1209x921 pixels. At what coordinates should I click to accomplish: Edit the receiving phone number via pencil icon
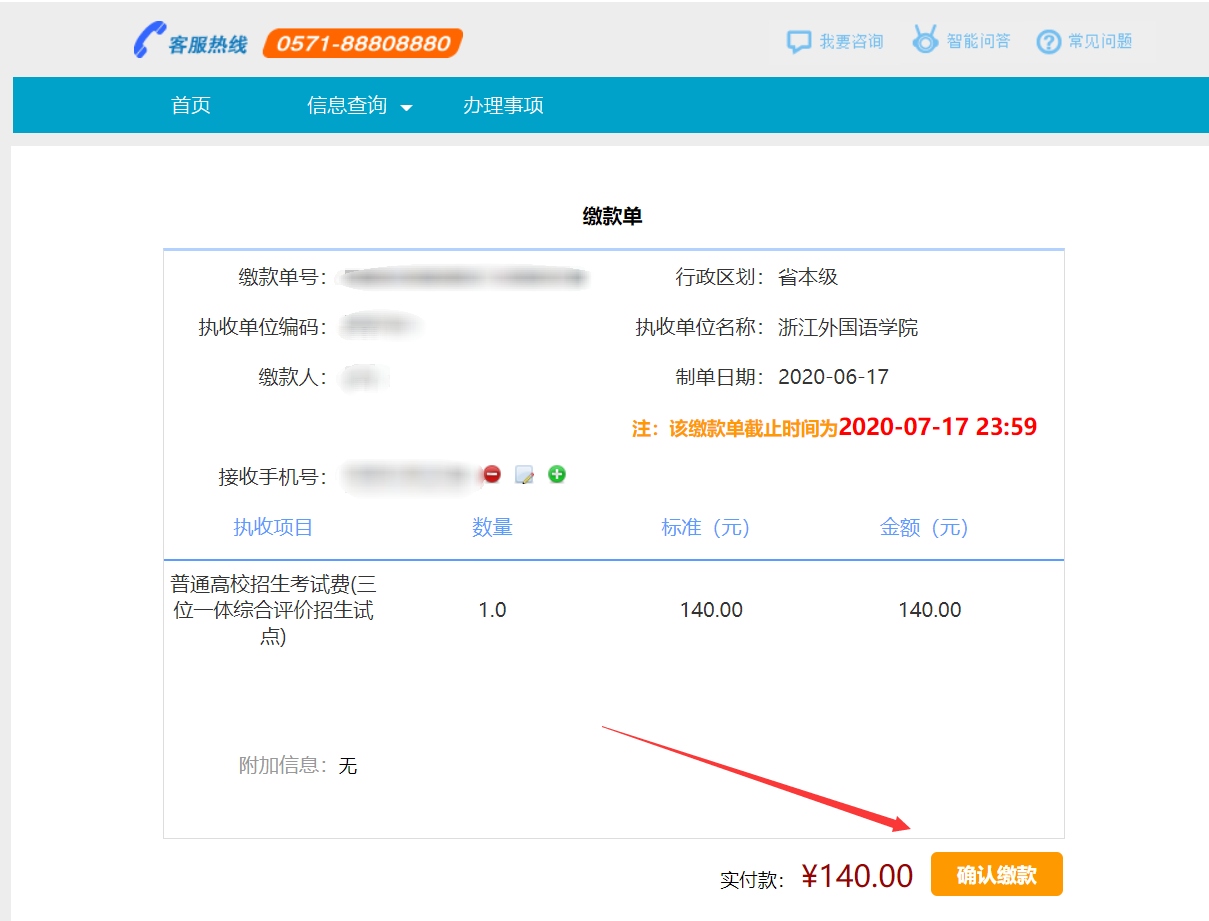pyautogui.click(x=524, y=475)
